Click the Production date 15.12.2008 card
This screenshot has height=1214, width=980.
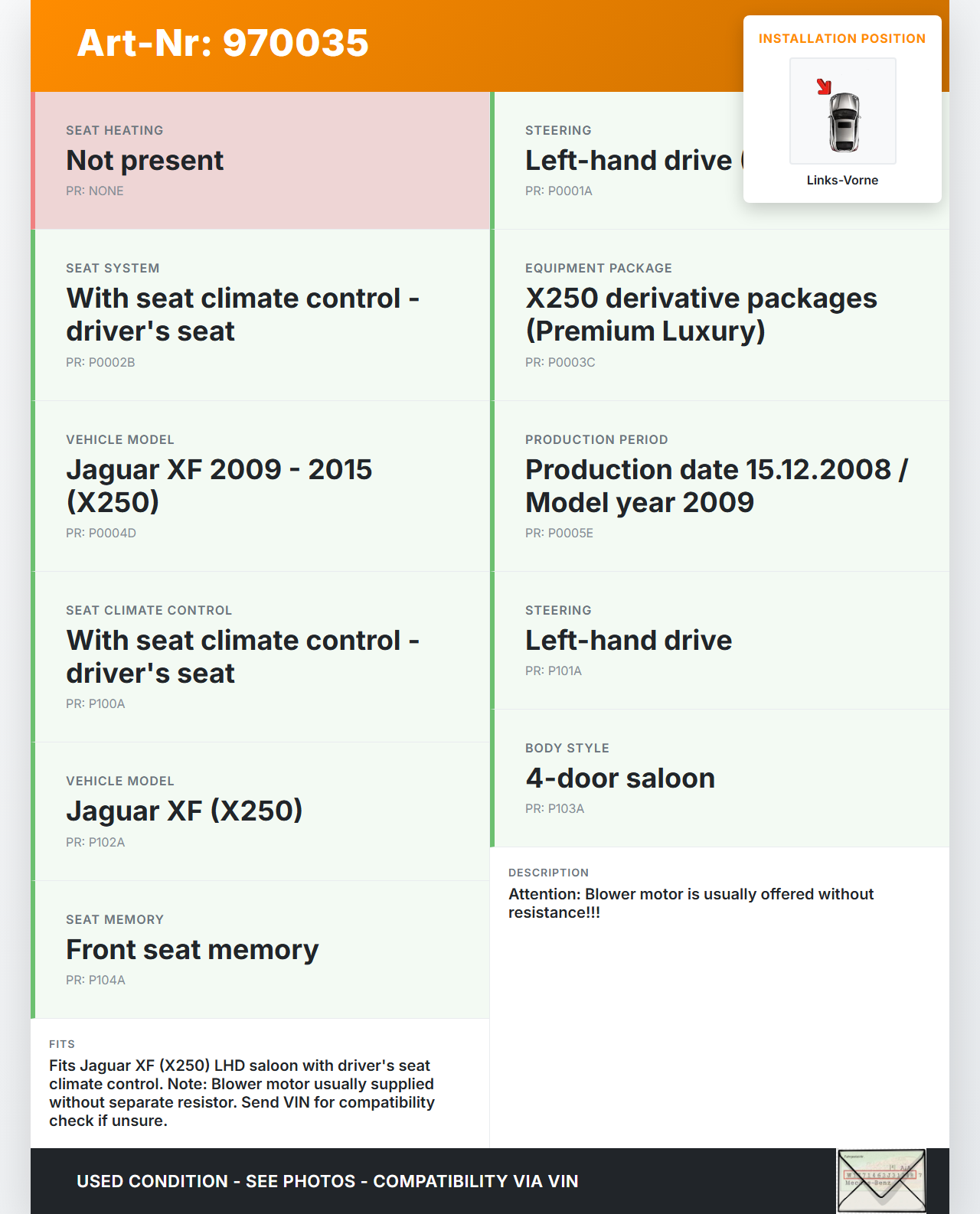click(x=720, y=486)
